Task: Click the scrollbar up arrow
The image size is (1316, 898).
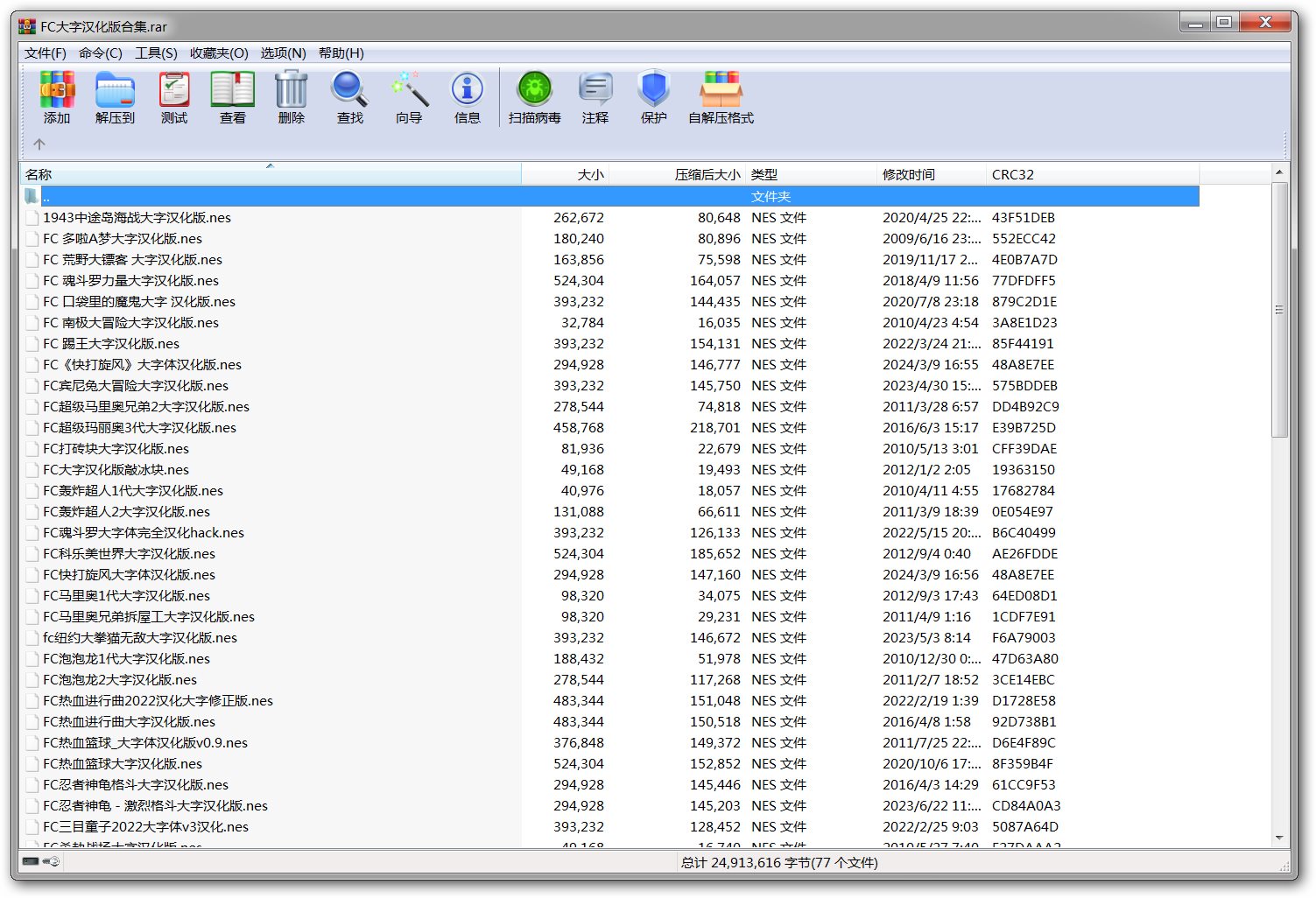Action: [x=1279, y=172]
